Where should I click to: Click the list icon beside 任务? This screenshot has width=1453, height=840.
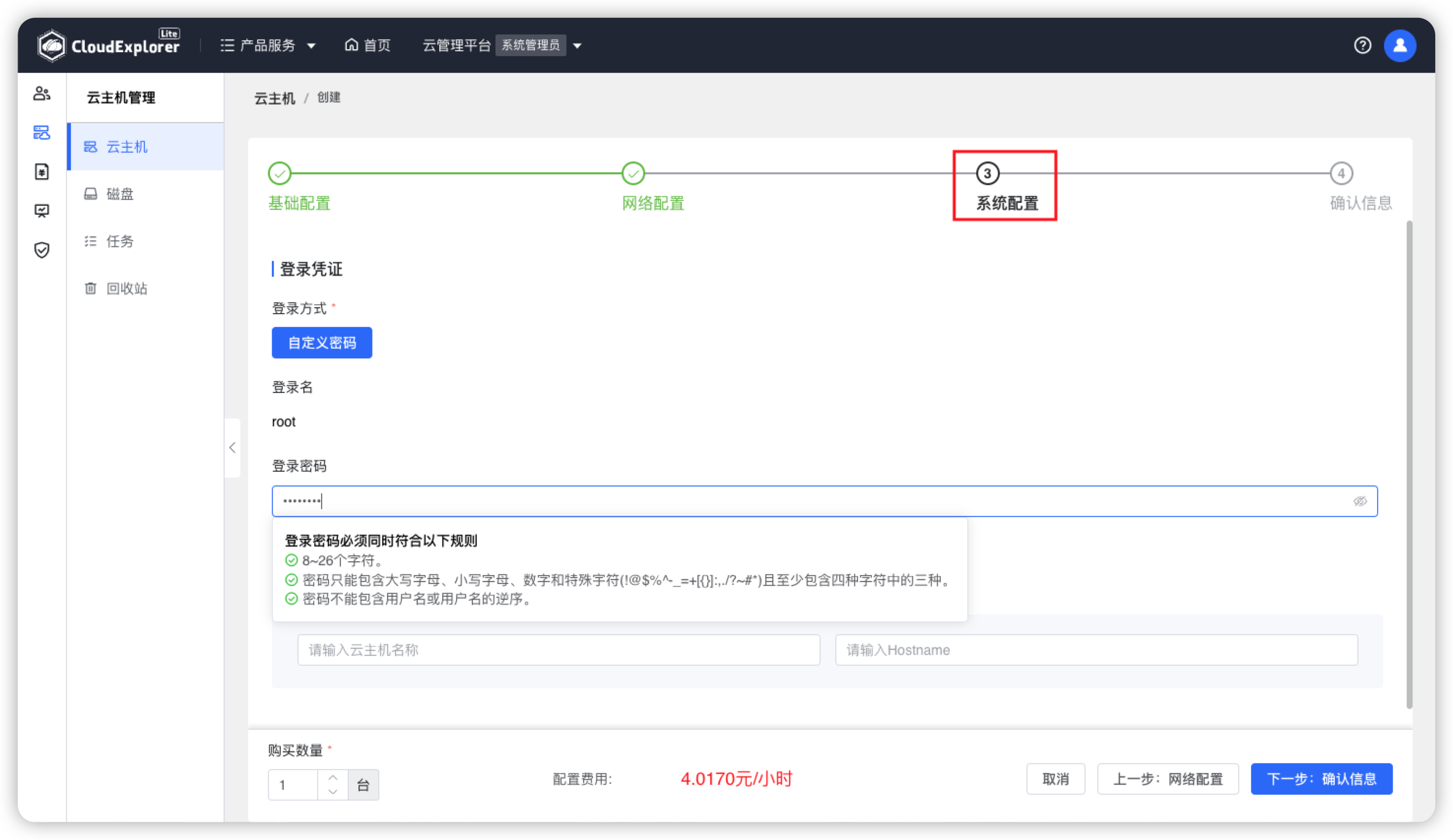[x=91, y=241]
